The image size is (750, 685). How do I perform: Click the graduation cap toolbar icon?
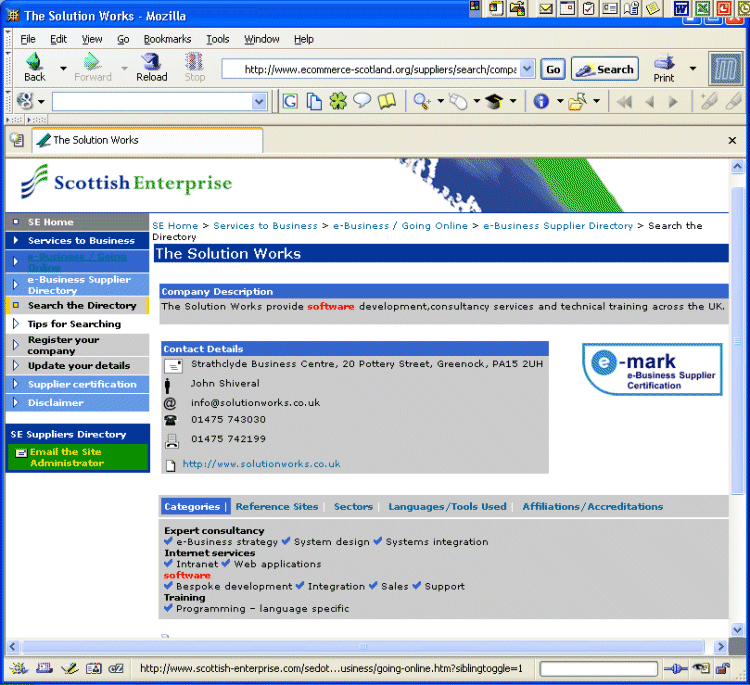point(494,101)
